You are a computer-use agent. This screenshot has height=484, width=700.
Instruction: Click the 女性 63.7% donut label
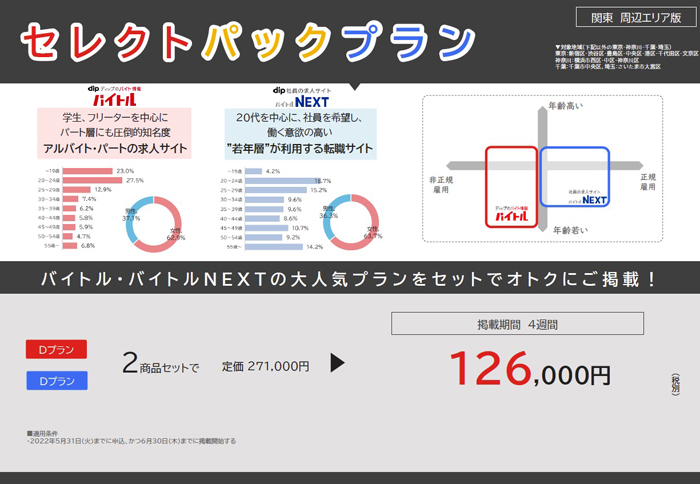click(x=373, y=233)
